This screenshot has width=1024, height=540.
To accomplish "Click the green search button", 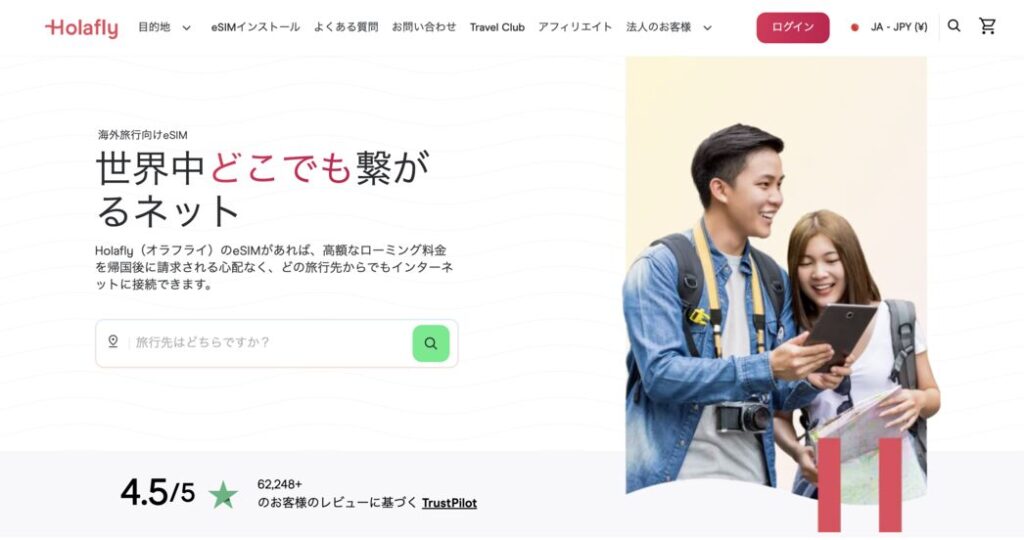I will coord(430,343).
